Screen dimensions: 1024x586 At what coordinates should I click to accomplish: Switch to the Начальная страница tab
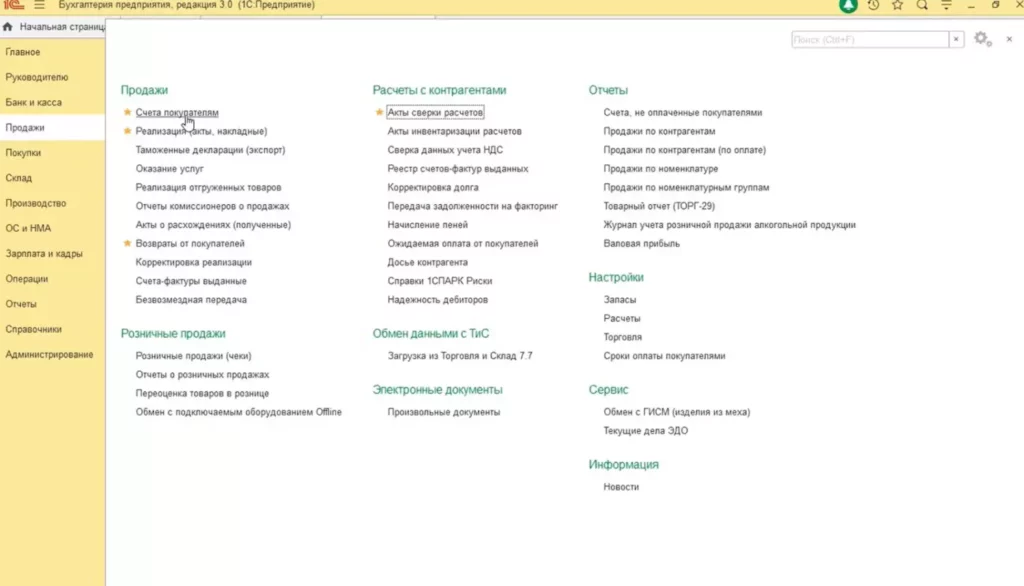tap(60, 27)
